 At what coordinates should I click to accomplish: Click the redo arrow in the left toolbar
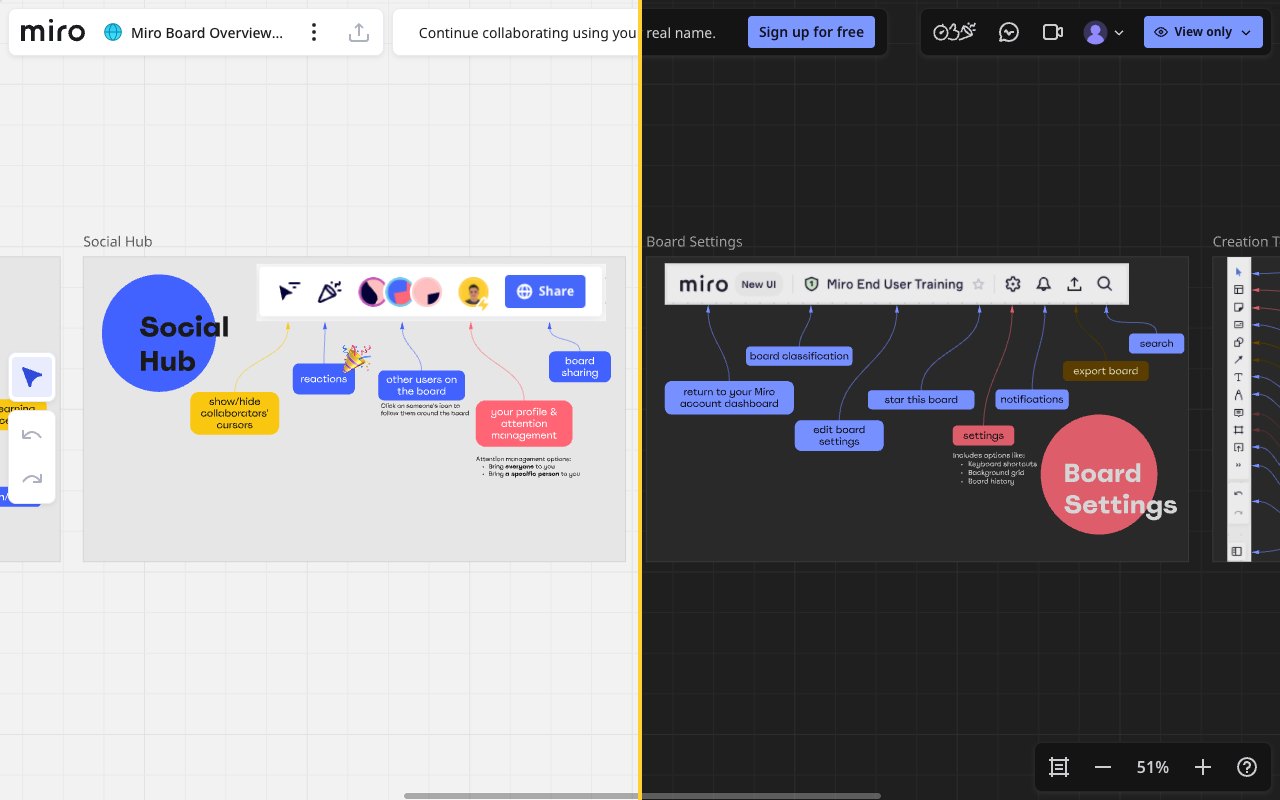tap(32, 479)
